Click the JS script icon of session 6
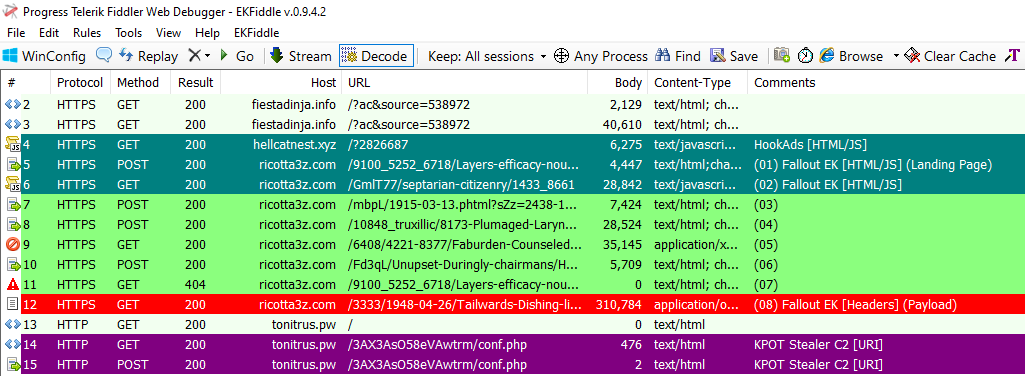This screenshot has width=1025, height=376. [12, 184]
